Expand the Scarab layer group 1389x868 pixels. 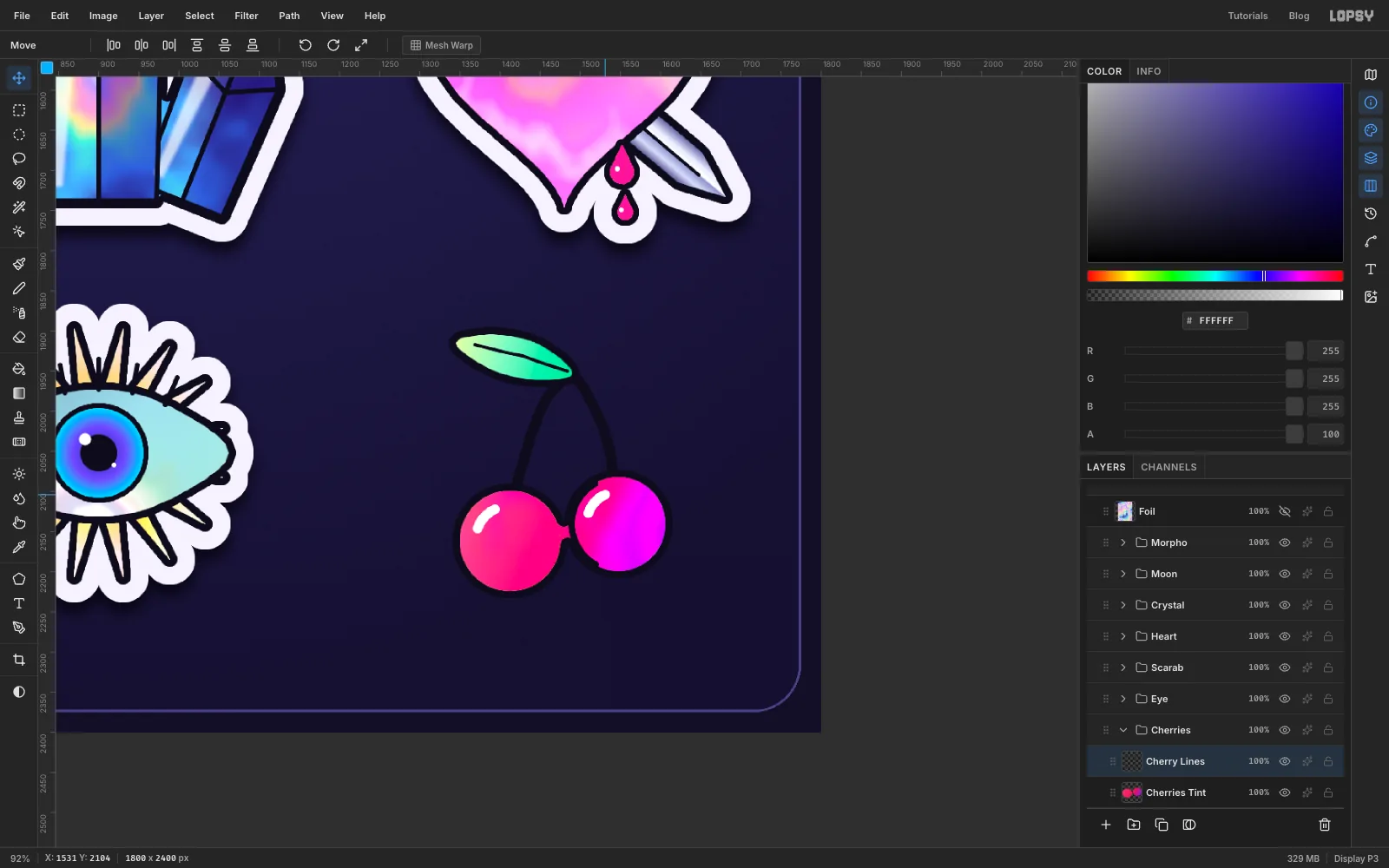[1123, 667]
